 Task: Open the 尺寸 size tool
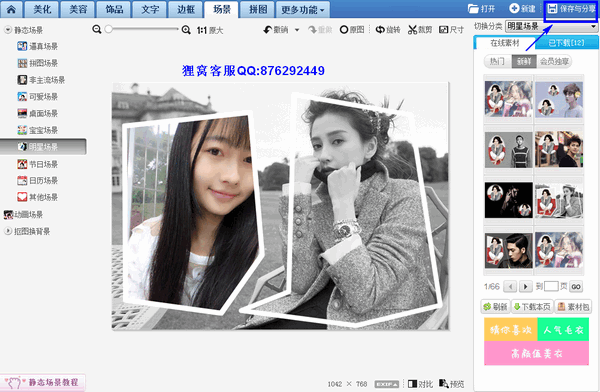(452, 29)
